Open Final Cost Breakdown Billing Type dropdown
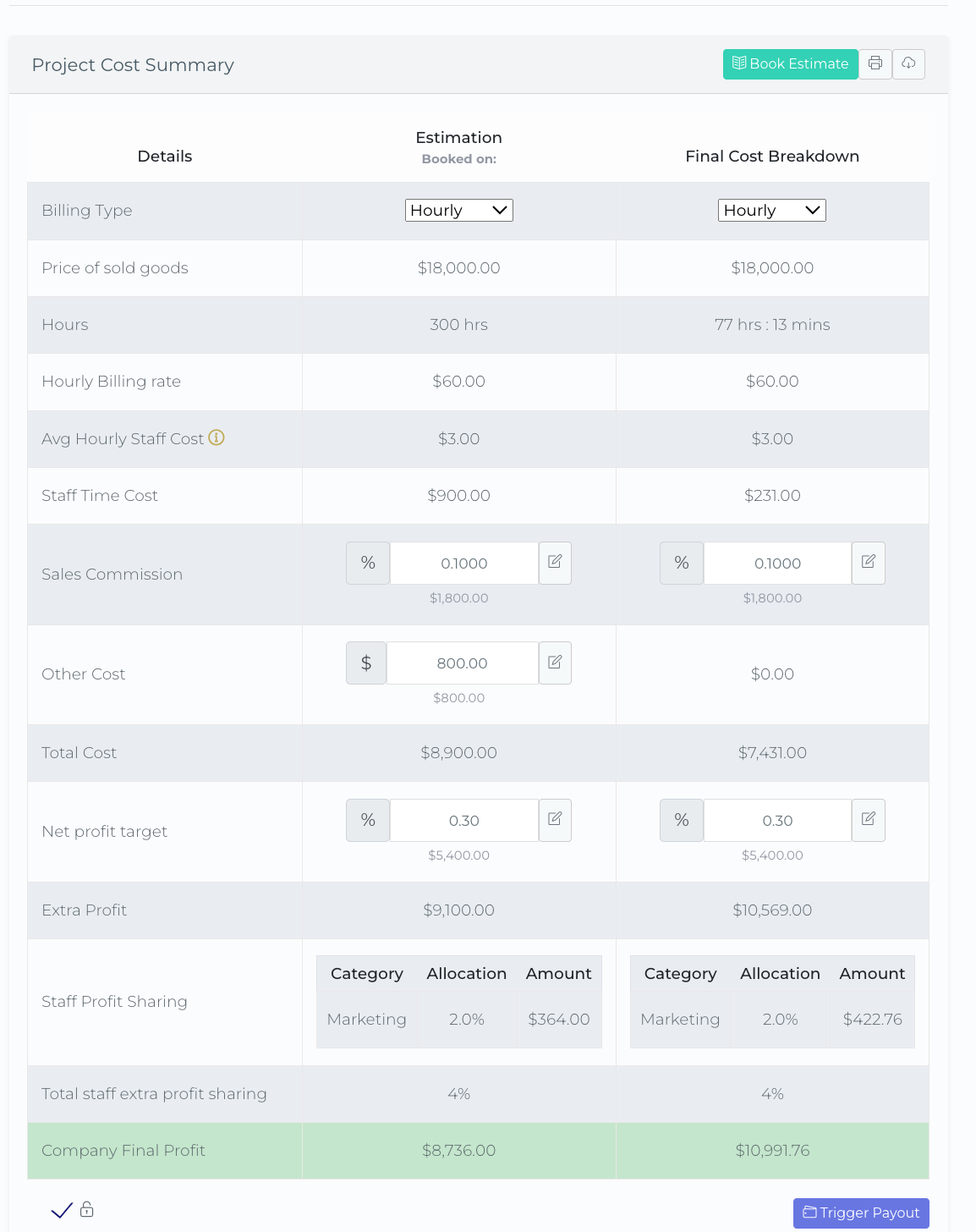 pyautogui.click(x=771, y=210)
